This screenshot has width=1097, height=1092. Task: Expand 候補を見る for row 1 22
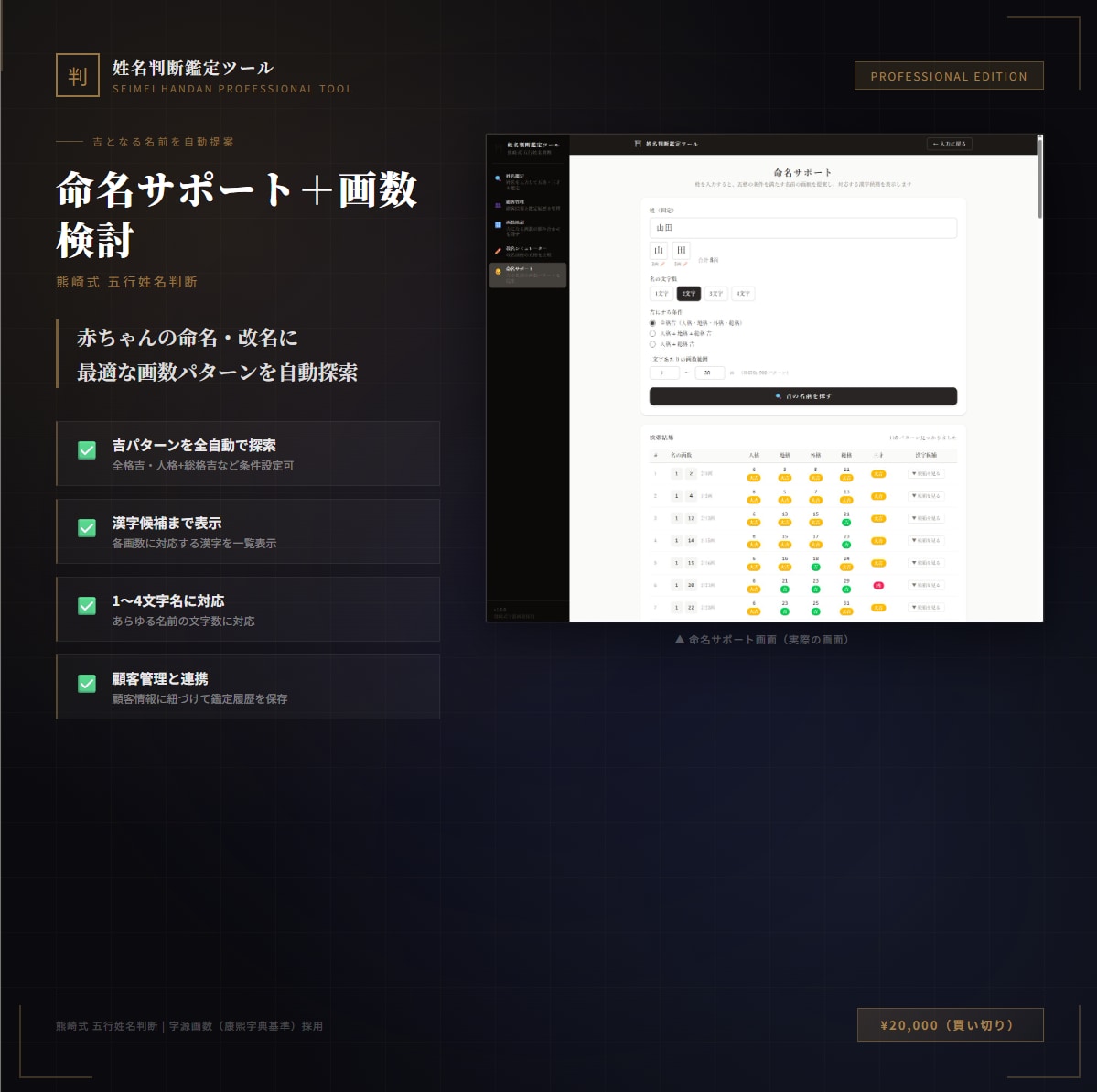tap(926, 608)
